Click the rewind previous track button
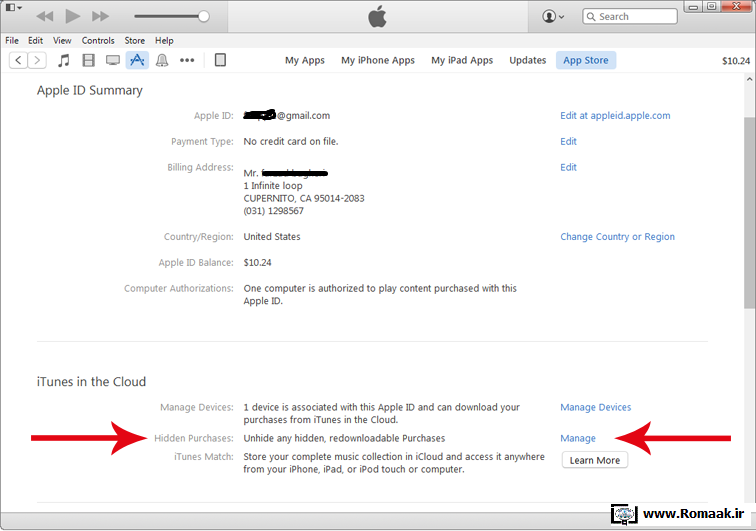 45,16
